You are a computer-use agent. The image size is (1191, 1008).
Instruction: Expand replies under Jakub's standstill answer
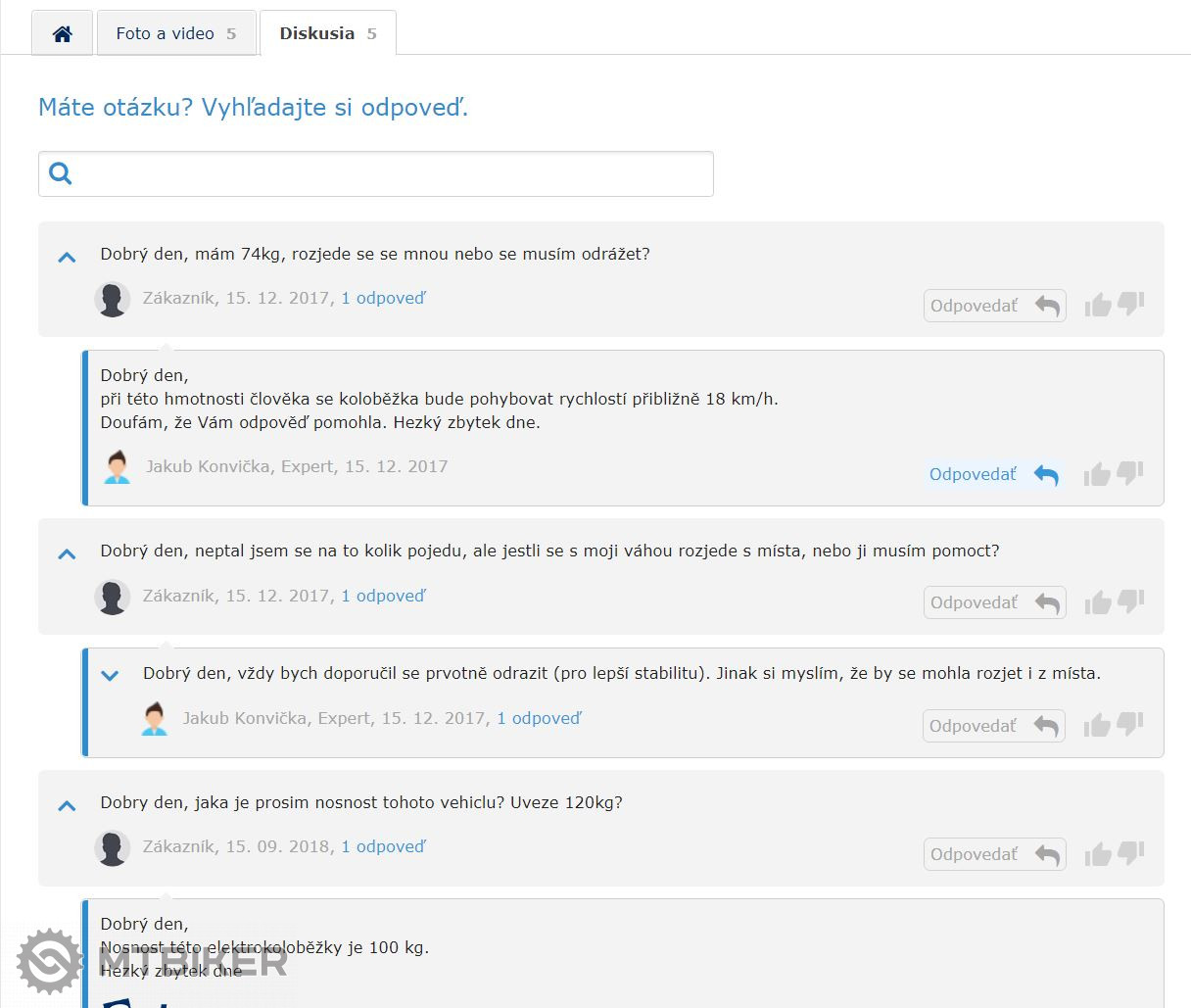click(x=110, y=675)
